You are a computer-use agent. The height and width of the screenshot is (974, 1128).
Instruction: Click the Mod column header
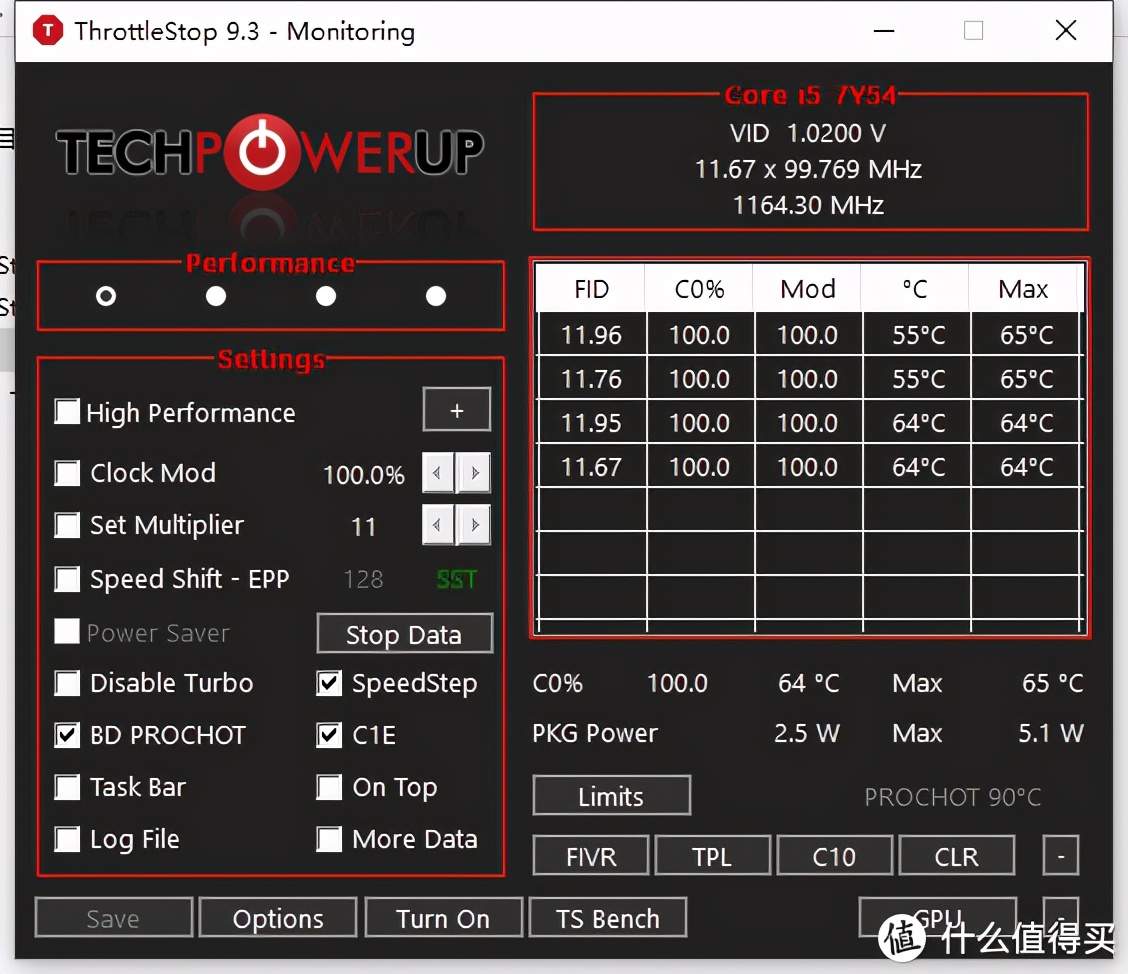coord(807,288)
